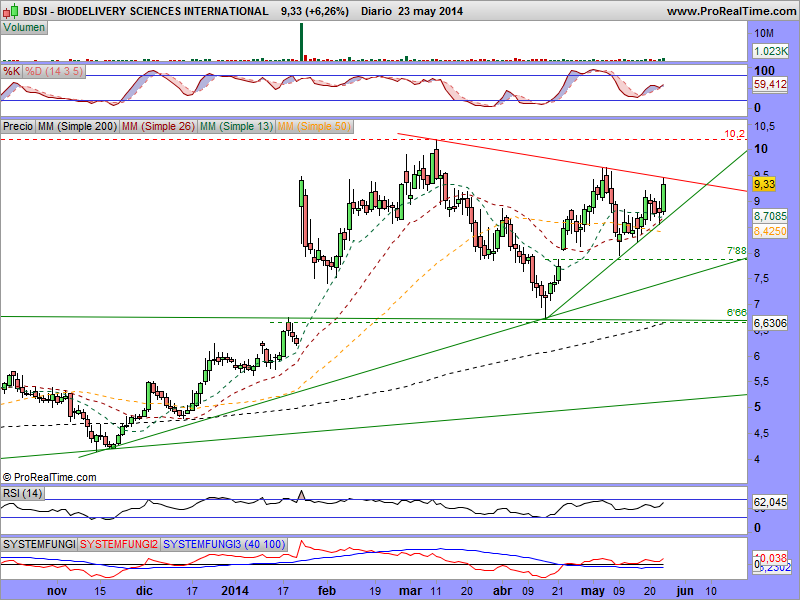This screenshot has width=800, height=600.
Task: Click the 59,412 stochastic value box
Action: point(770,84)
